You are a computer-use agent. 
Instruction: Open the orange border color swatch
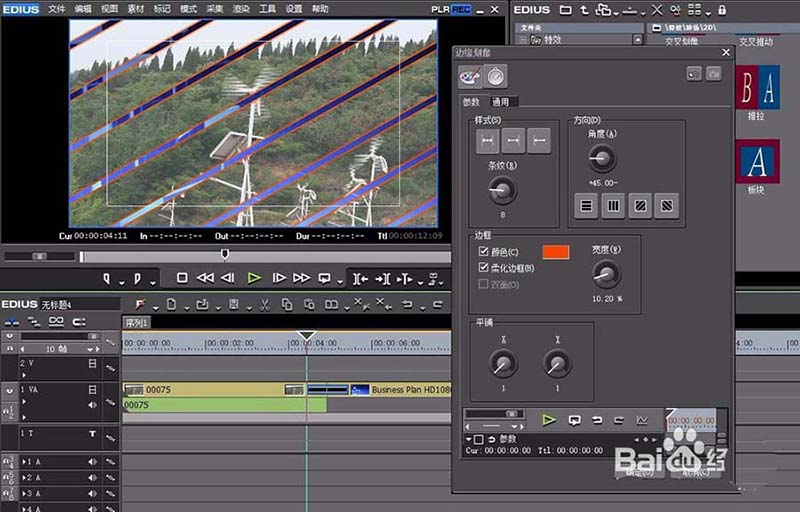(x=556, y=252)
